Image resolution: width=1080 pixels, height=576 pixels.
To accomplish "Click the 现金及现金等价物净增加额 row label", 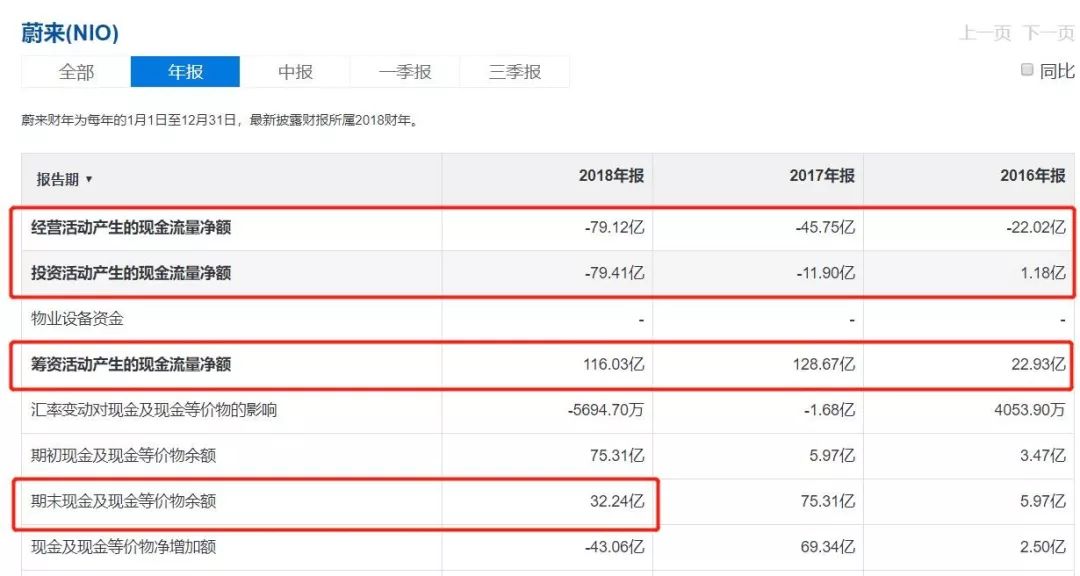I will point(123,547).
